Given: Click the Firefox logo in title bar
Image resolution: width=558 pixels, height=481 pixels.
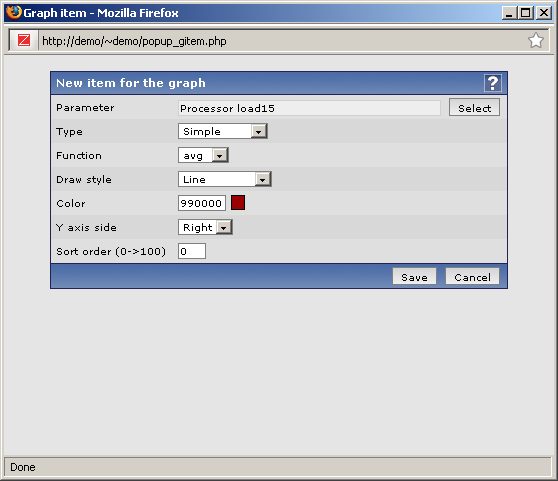Looking at the screenshot, I should pyautogui.click(x=14, y=12).
